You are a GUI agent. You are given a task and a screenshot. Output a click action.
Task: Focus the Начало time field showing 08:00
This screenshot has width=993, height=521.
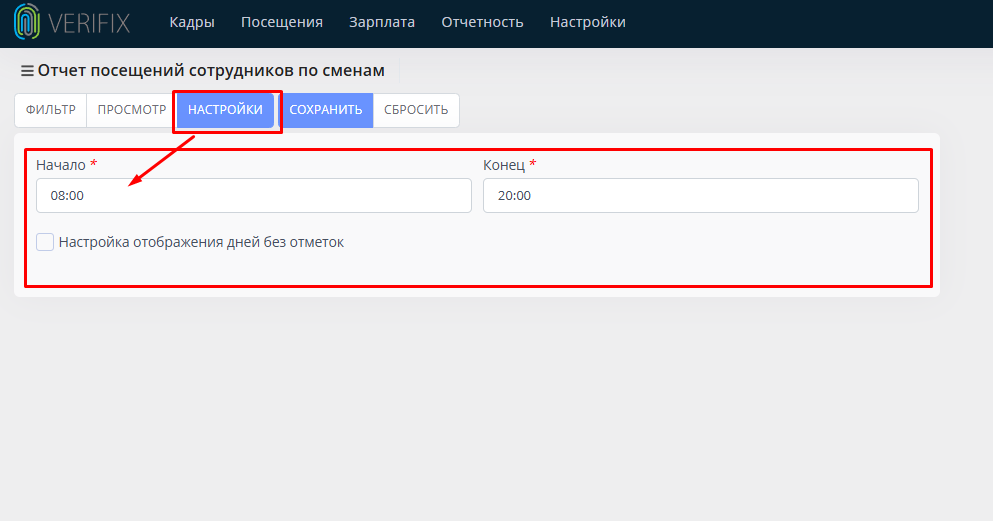point(254,195)
